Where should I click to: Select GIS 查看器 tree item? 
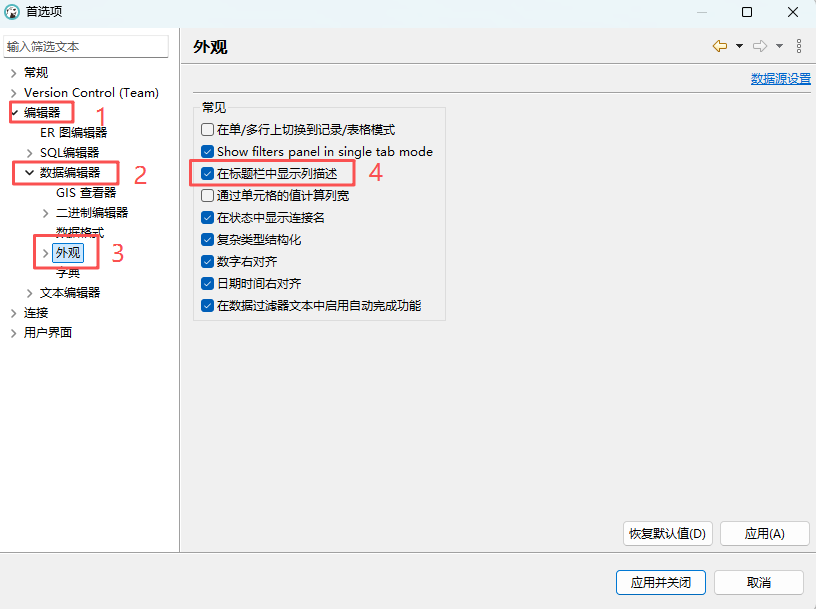(x=86, y=193)
